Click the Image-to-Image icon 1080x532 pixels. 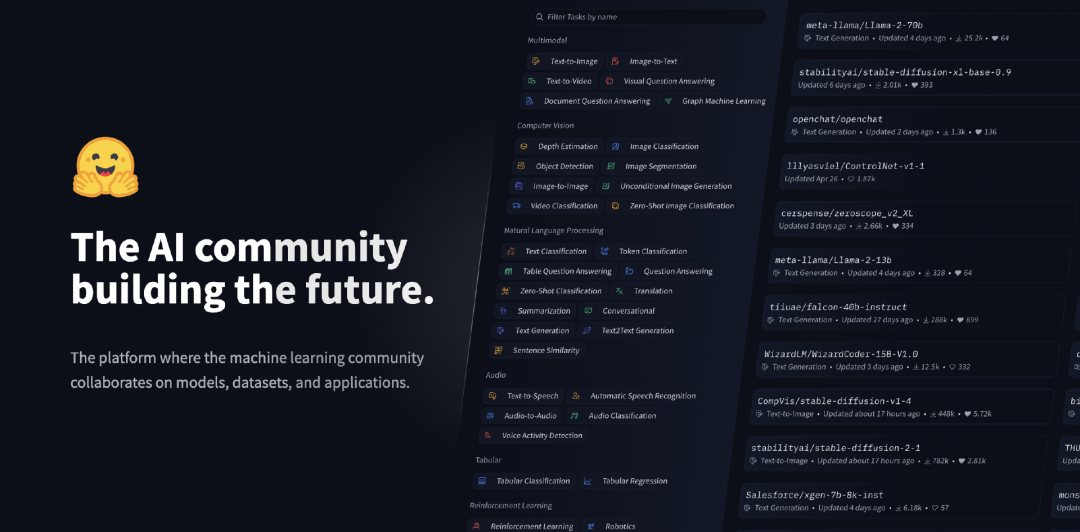519,186
